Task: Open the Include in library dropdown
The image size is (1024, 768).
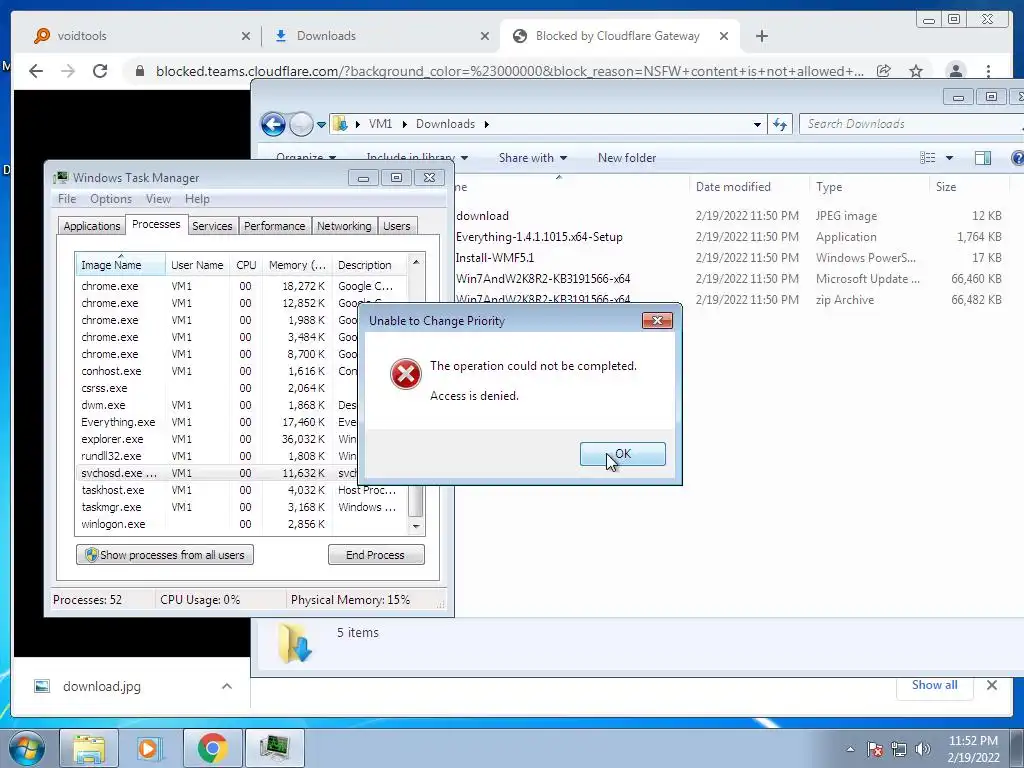Action: point(417,157)
